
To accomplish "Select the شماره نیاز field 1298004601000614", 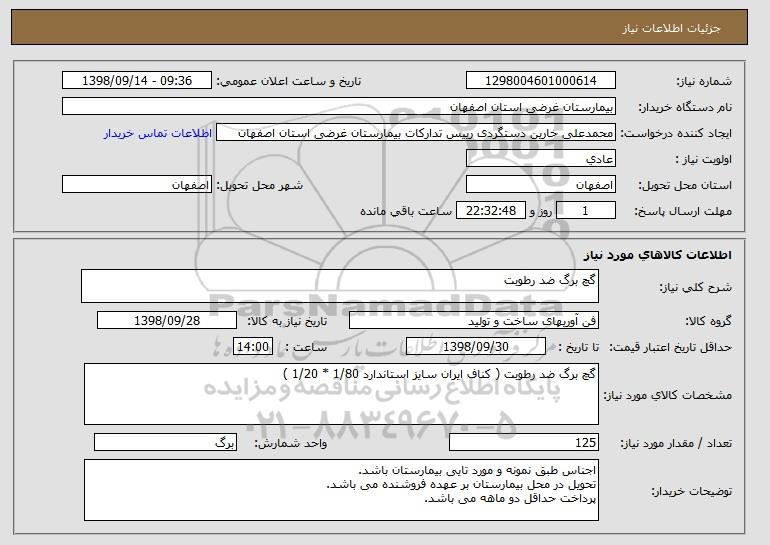I will pos(541,81).
